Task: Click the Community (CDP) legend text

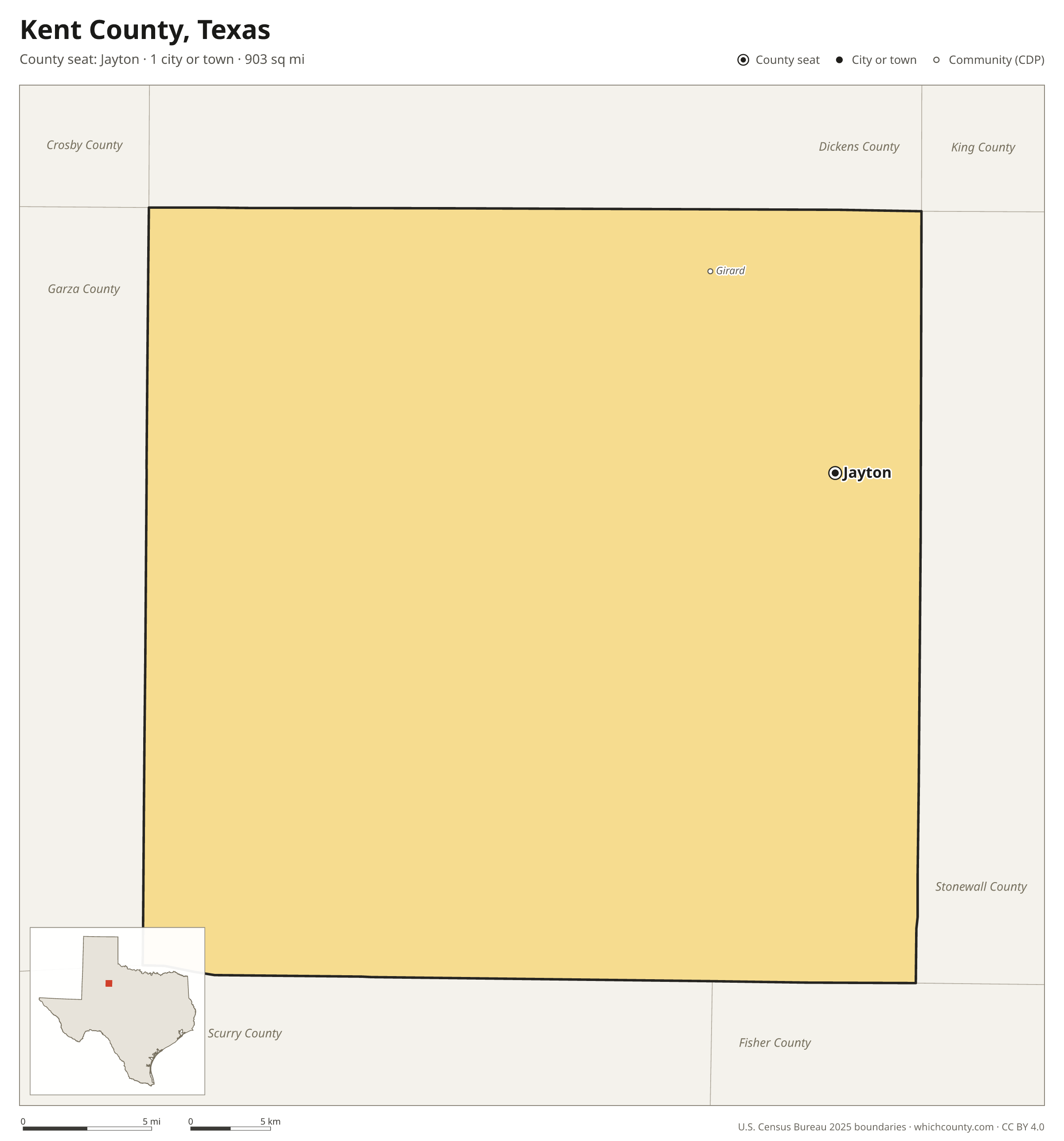Action: tap(996, 60)
